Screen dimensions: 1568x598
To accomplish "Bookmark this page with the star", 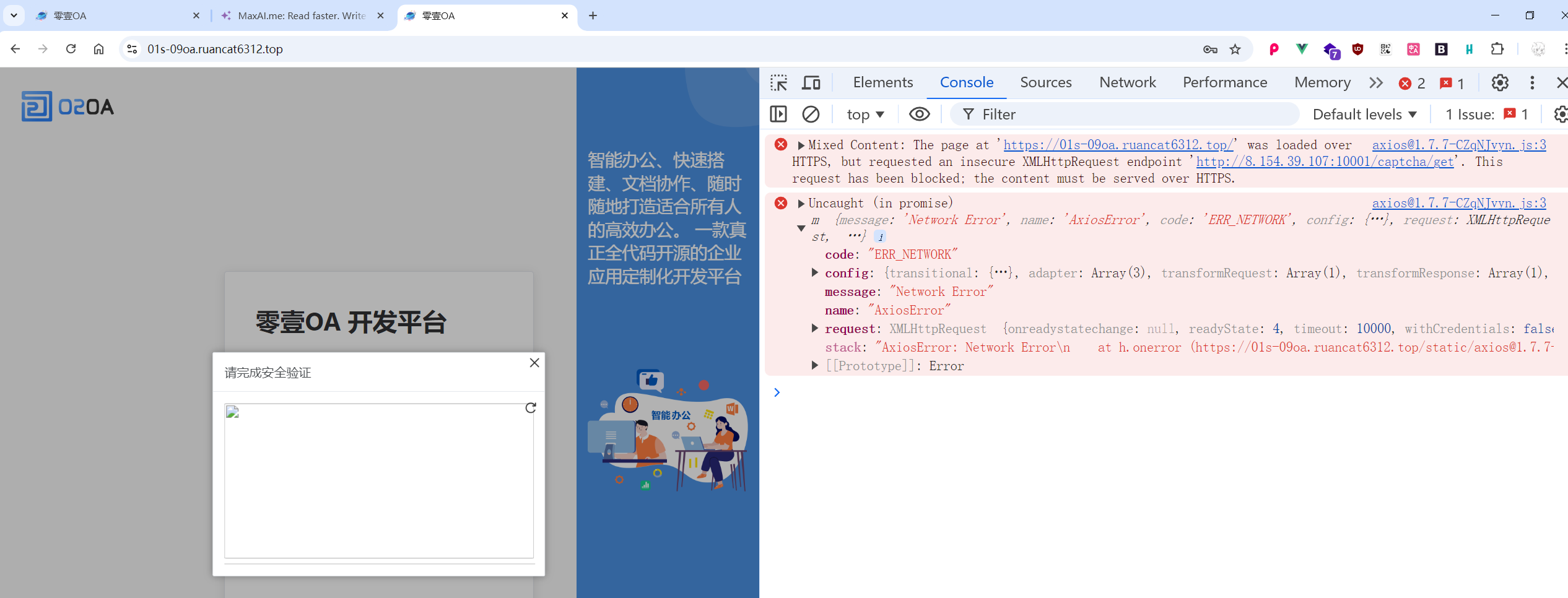I will pyautogui.click(x=1235, y=50).
